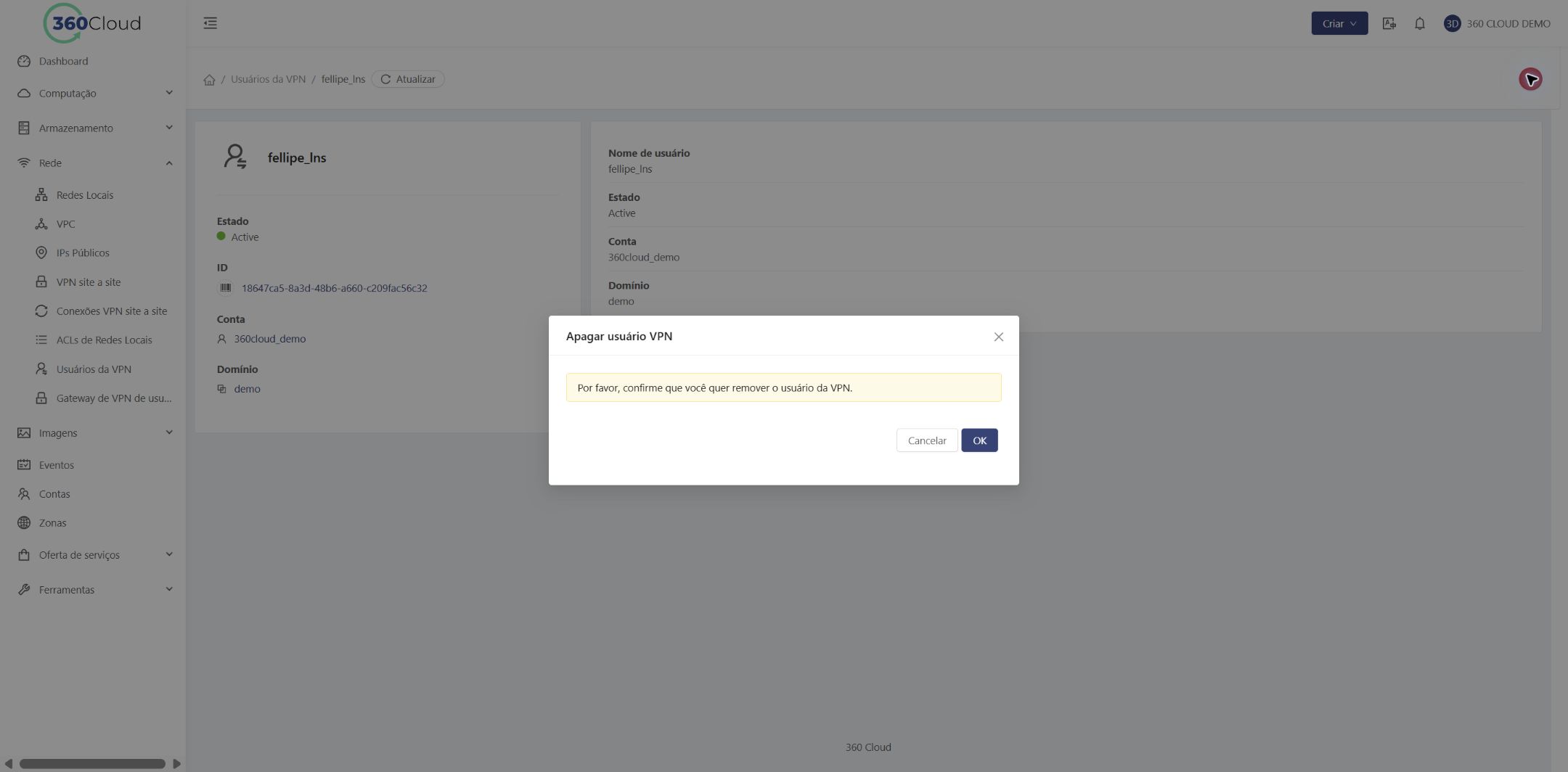This screenshot has width=1568, height=772.
Task: Click the round cursor icon at top right
Action: [1530, 79]
